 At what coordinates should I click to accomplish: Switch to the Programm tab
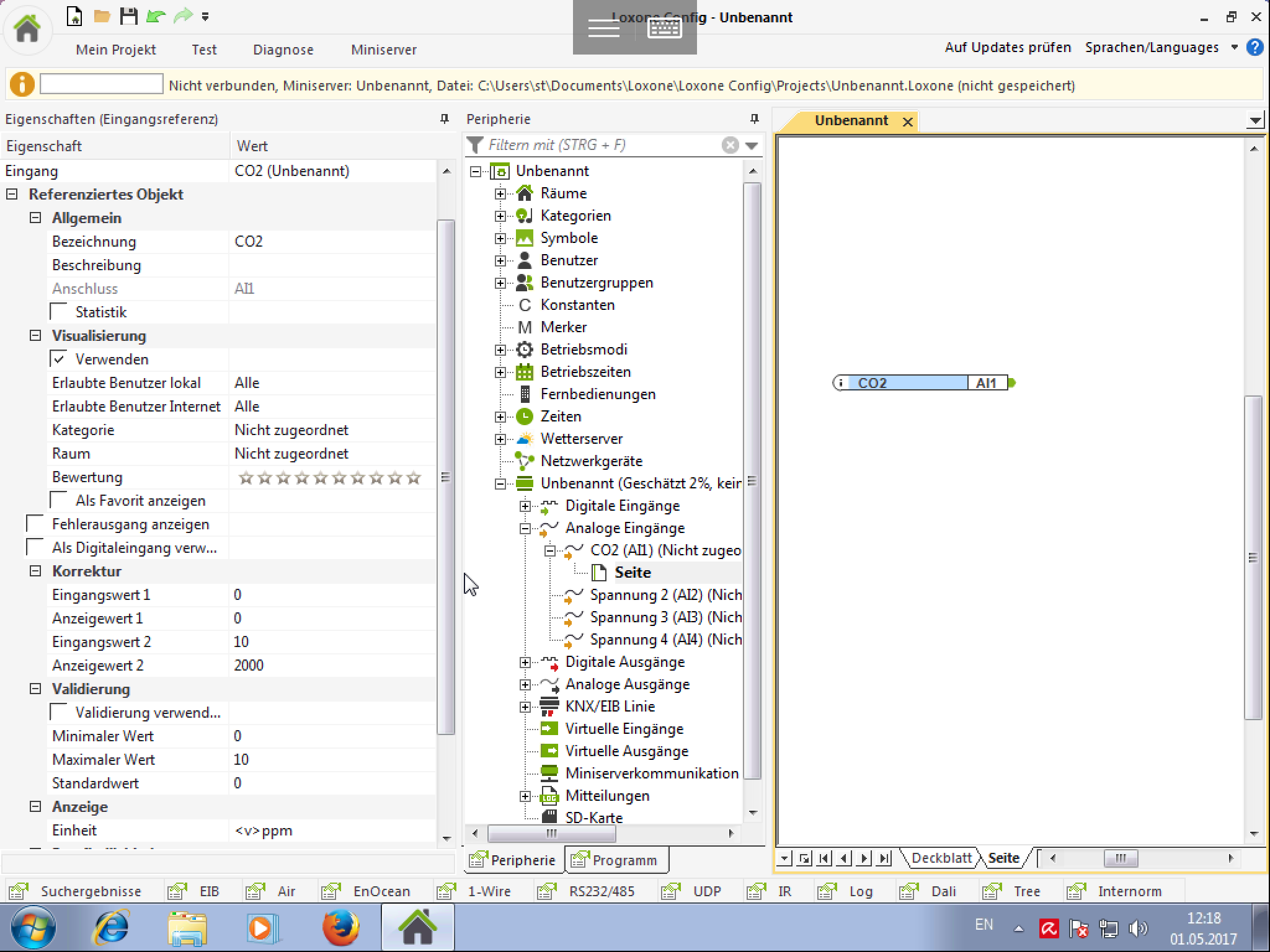click(615, 860)
